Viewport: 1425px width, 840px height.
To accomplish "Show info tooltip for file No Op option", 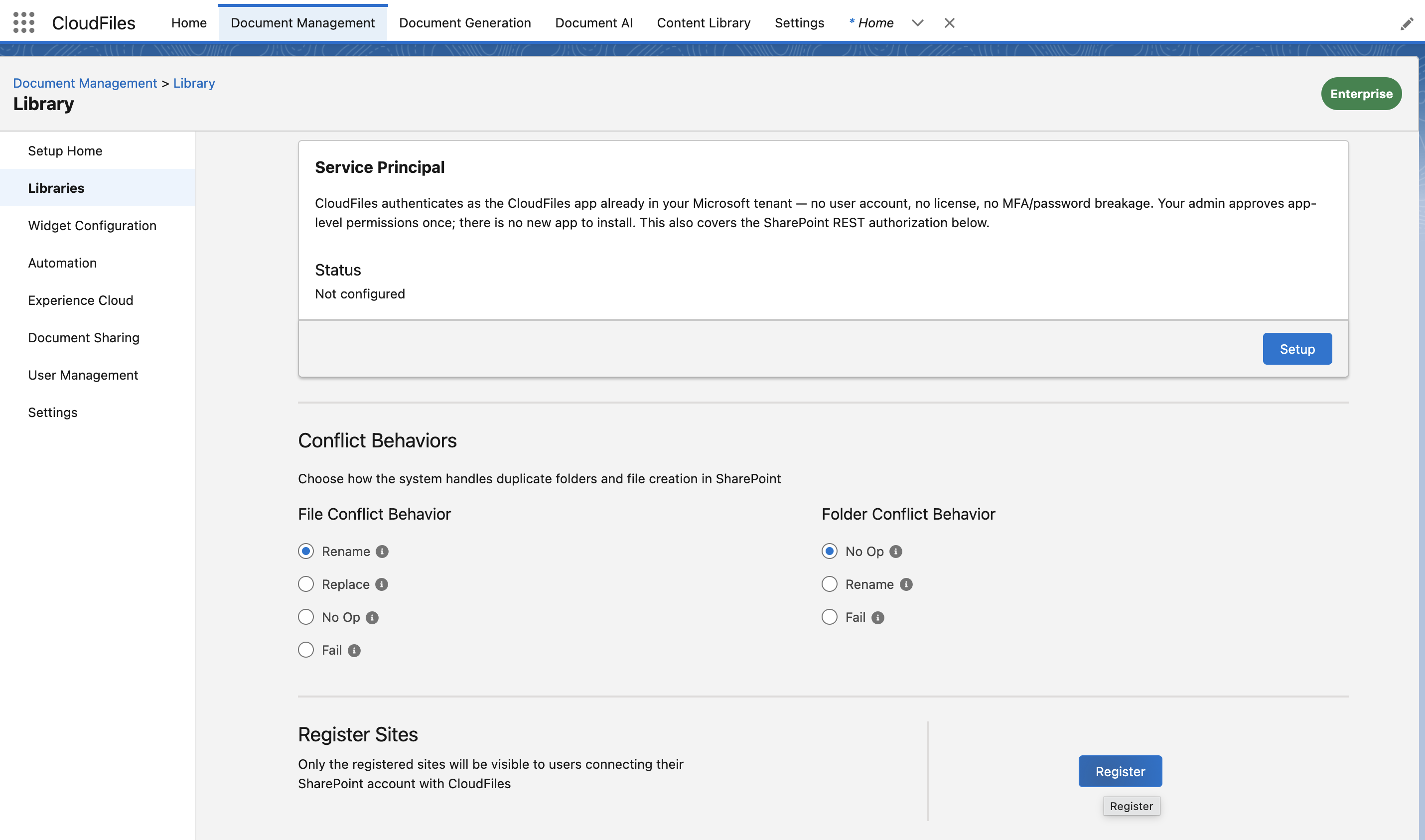I will point(372,617).
